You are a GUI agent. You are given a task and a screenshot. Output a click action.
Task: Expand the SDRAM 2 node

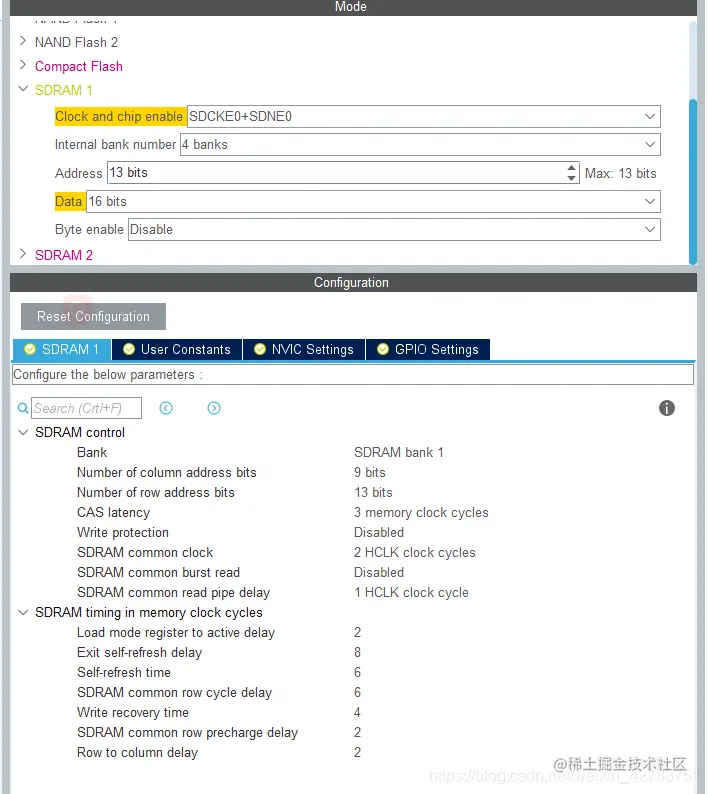coord(23,254)
